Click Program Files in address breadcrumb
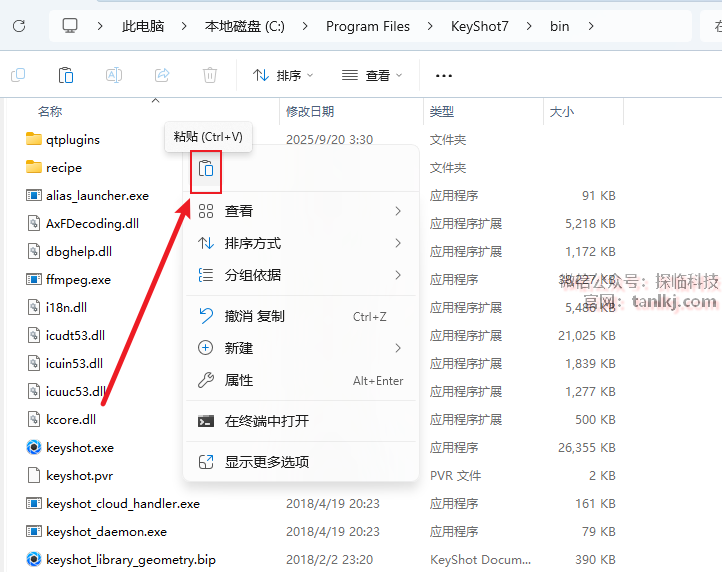Viewport: 722px width, 575px height. 368,26
